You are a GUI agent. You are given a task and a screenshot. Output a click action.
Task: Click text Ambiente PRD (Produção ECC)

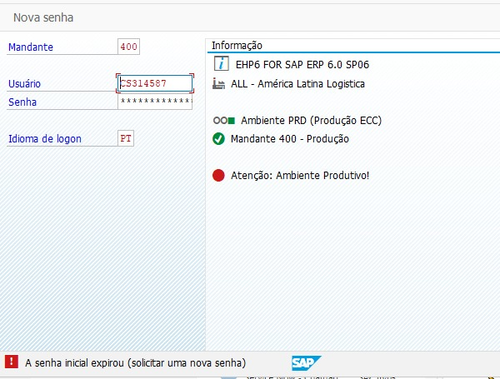(x=311, y=120)
